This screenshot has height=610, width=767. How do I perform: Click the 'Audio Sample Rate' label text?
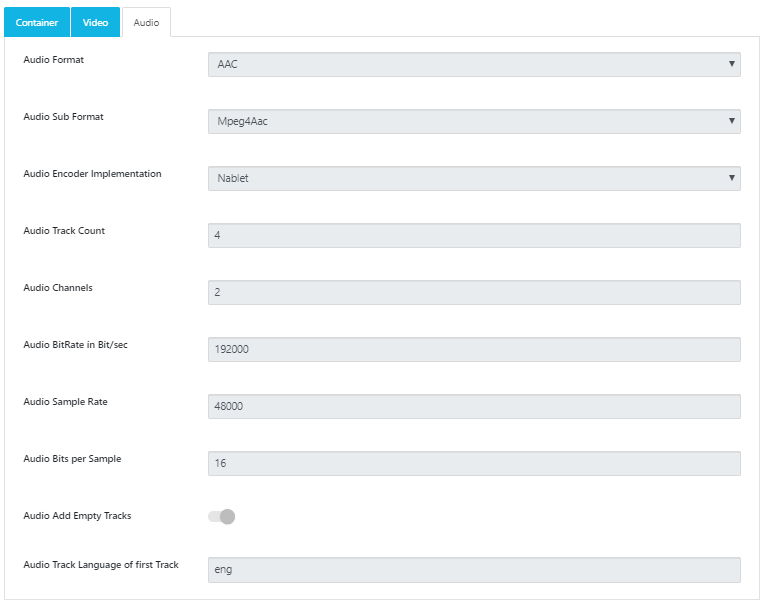[65, 402]
